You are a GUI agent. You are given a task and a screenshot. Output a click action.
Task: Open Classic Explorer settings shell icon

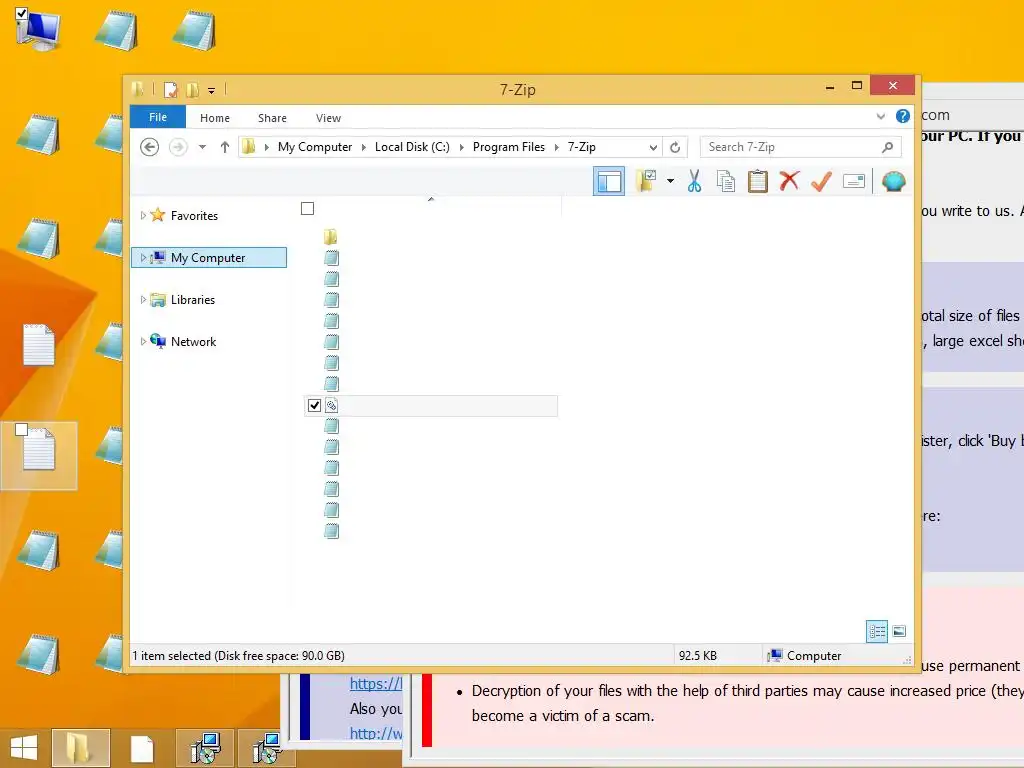[x=893, y=181]
